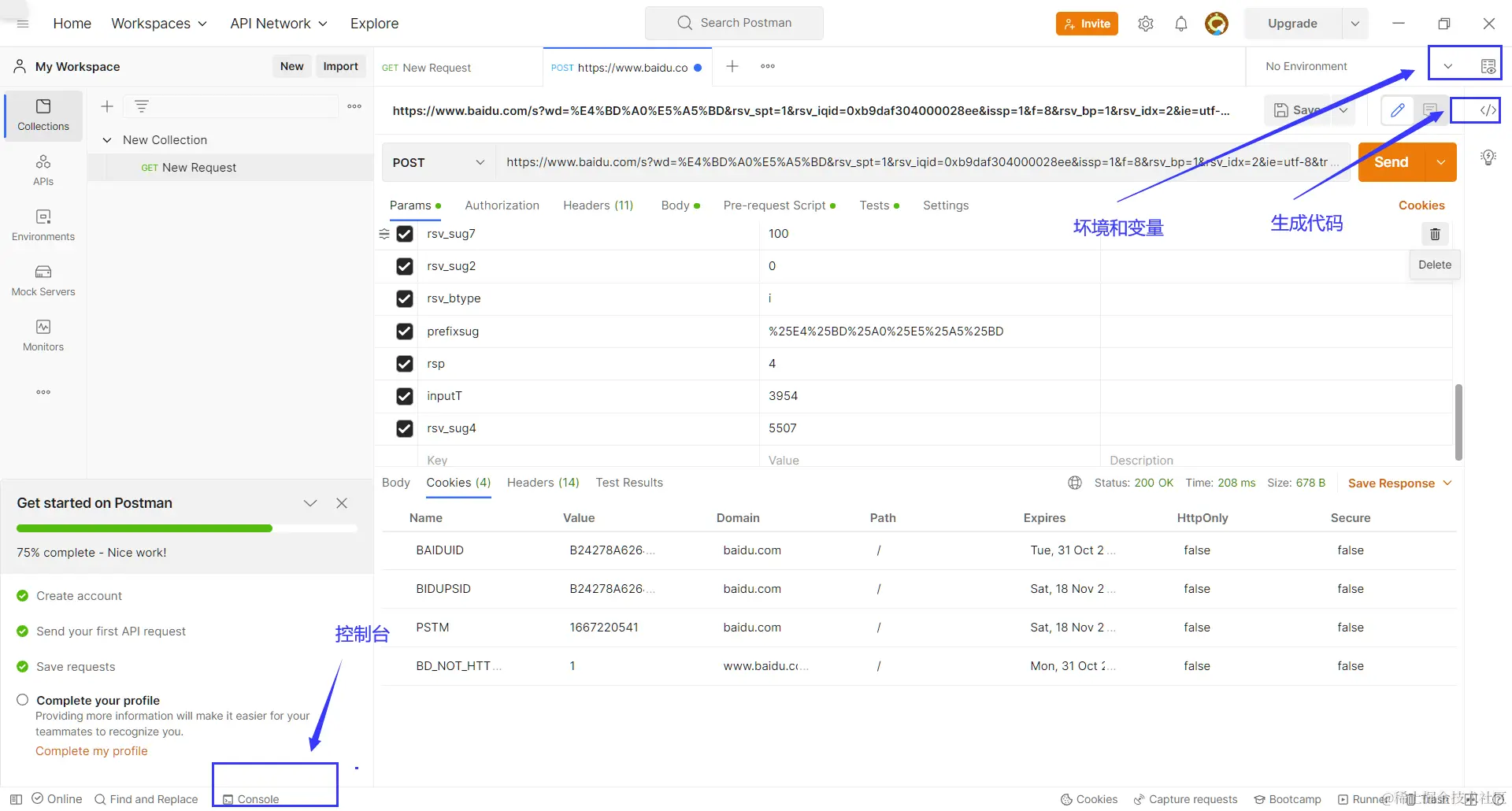This screenshot has height=811, width=1512.
Task: Click the collections filter icon
Action: pos(142,106)
